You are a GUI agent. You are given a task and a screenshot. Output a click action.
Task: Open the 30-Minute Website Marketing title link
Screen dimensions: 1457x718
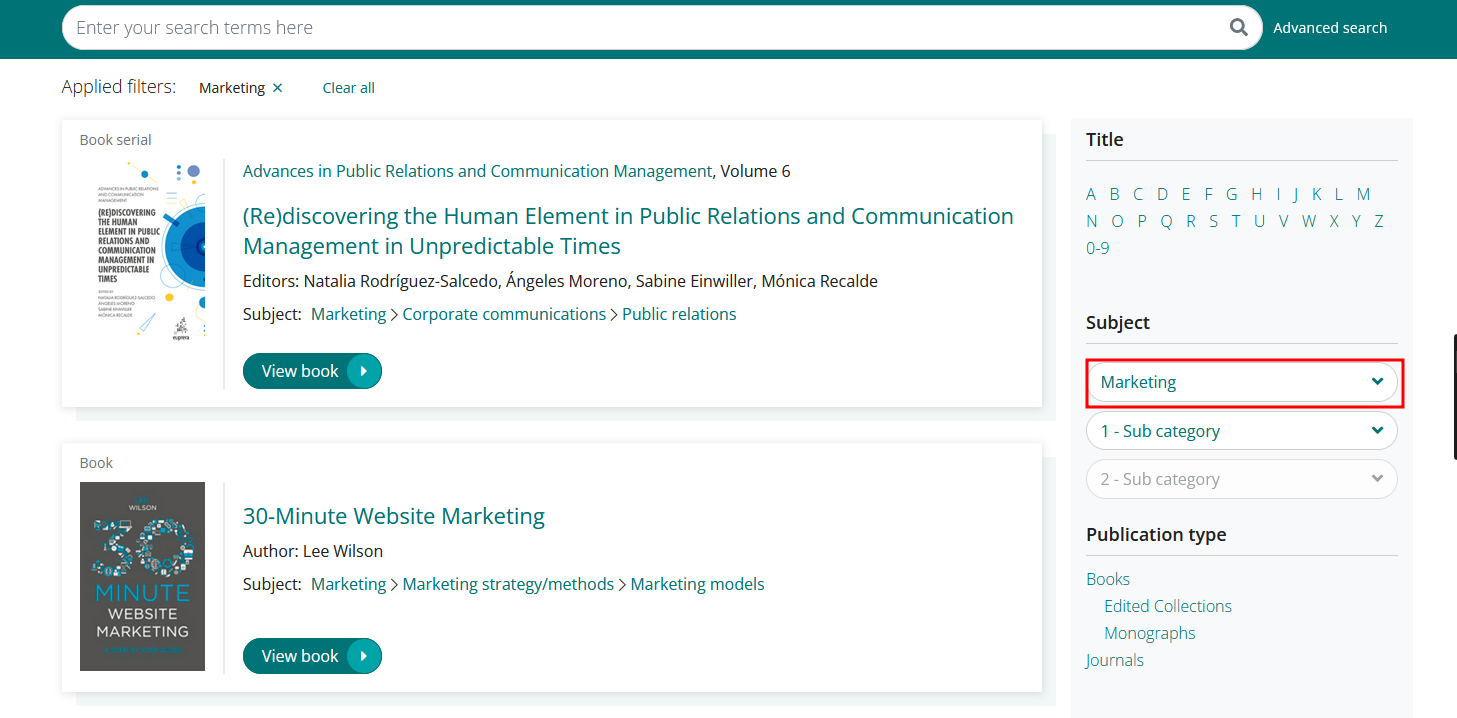point(393,516)
